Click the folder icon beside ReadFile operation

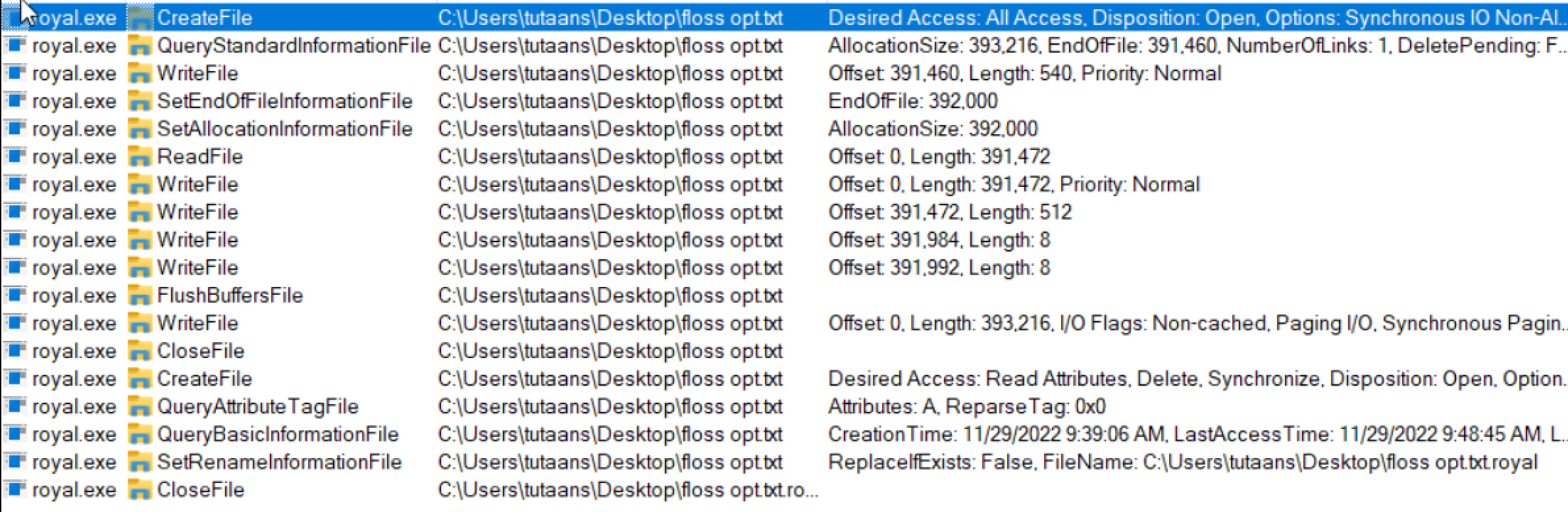pyautogui.click(x=138, y=157)
